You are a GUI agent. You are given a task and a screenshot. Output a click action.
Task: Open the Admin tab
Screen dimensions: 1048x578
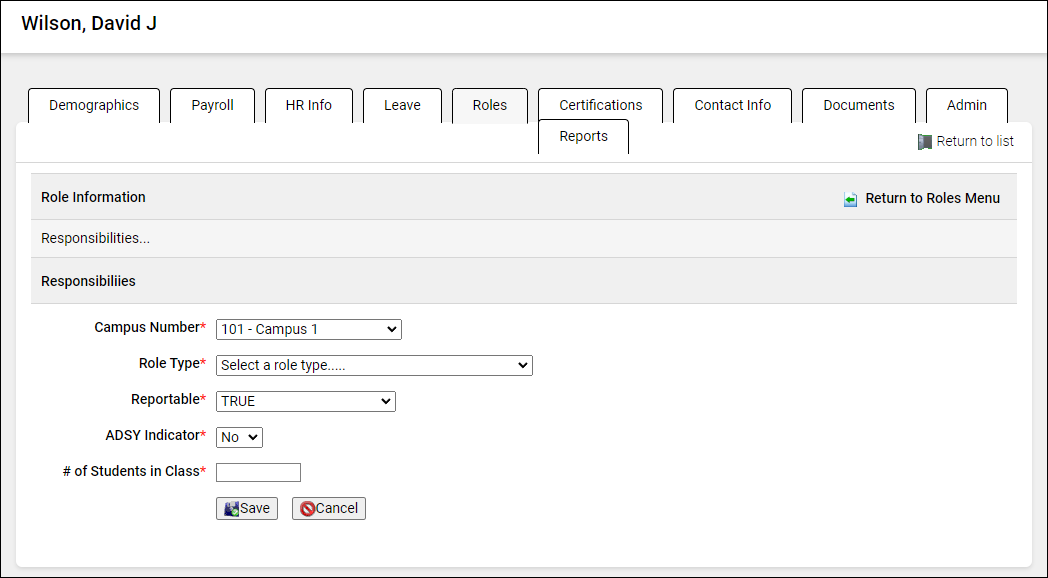click(x=966, y=105)
